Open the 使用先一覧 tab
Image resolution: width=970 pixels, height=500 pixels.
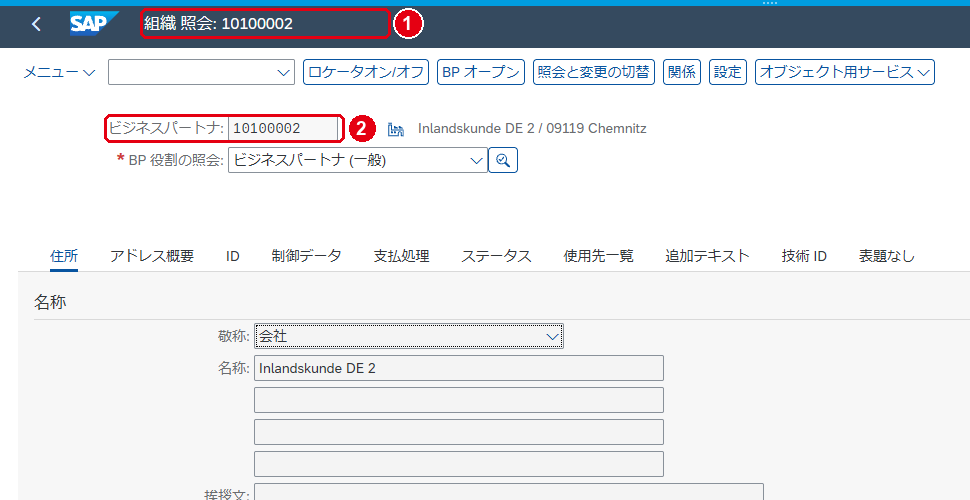(x=598, y=256)
